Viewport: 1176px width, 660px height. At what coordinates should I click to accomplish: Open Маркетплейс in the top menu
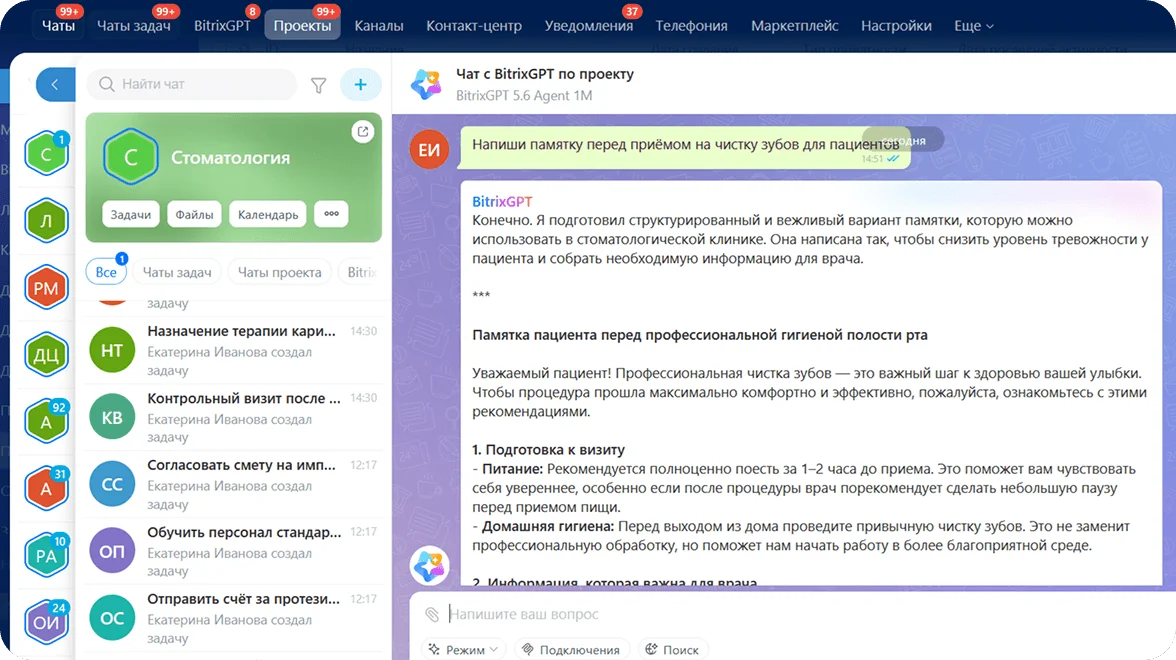coord(795,26)
